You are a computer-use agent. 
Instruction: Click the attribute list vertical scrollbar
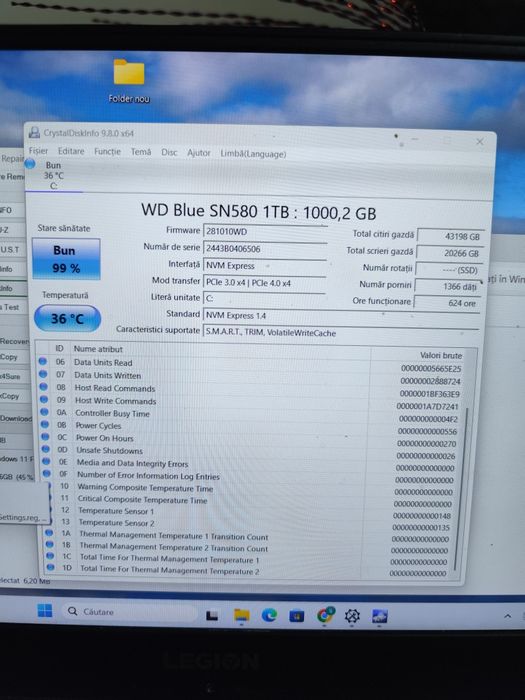[x=461, y=489]
